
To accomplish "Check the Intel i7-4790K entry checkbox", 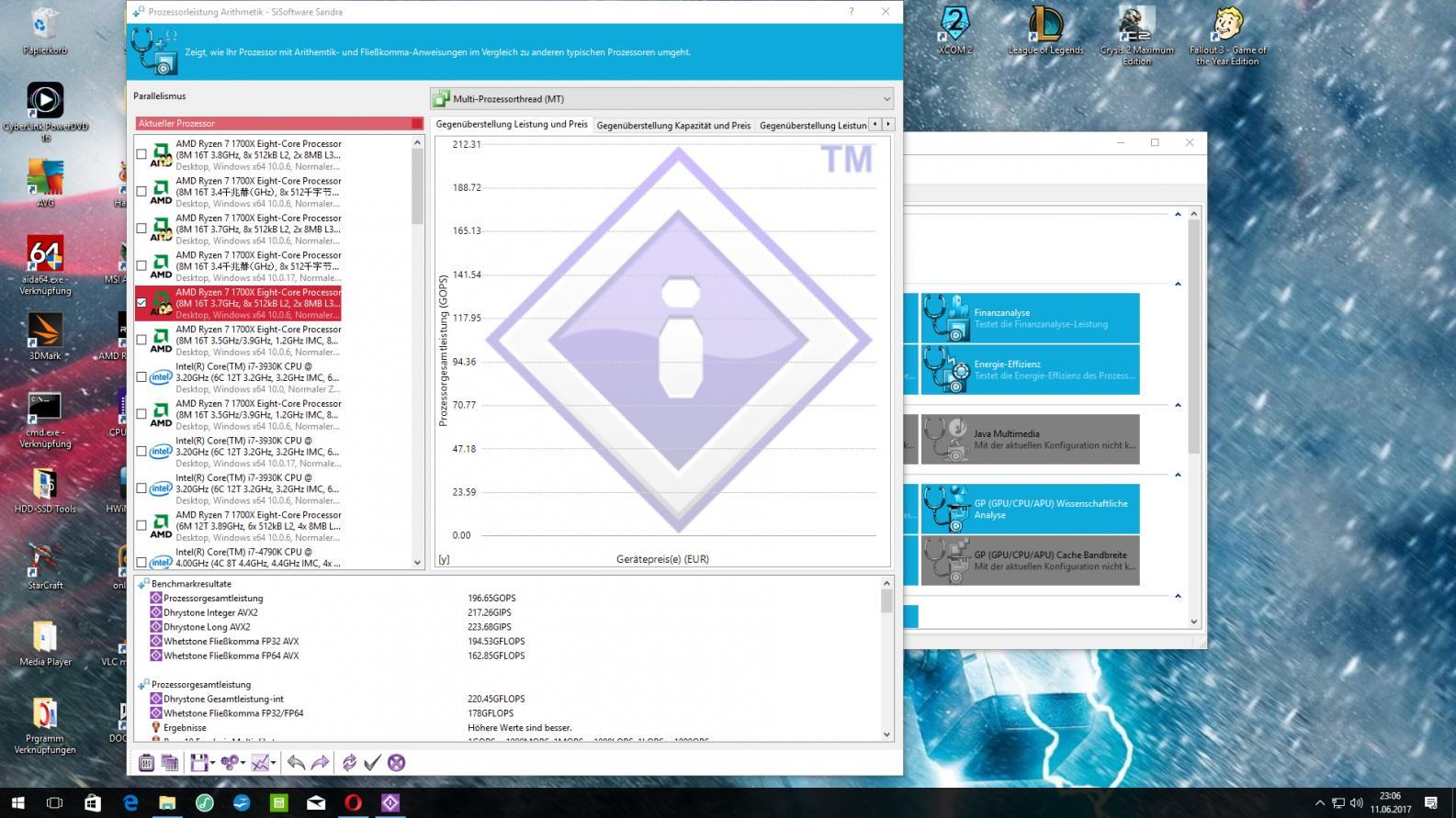I will [141, 562].
